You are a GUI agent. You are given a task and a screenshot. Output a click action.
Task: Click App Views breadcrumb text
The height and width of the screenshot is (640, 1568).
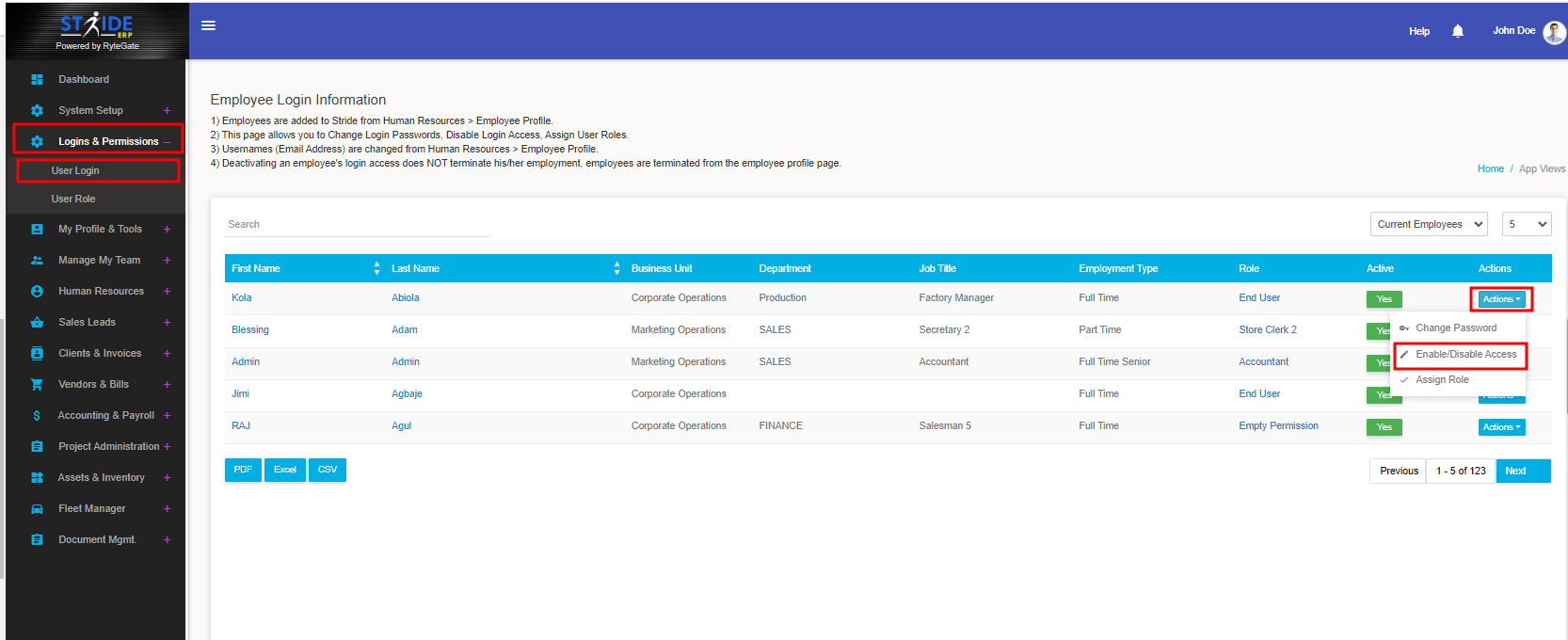coord(1542,169)
